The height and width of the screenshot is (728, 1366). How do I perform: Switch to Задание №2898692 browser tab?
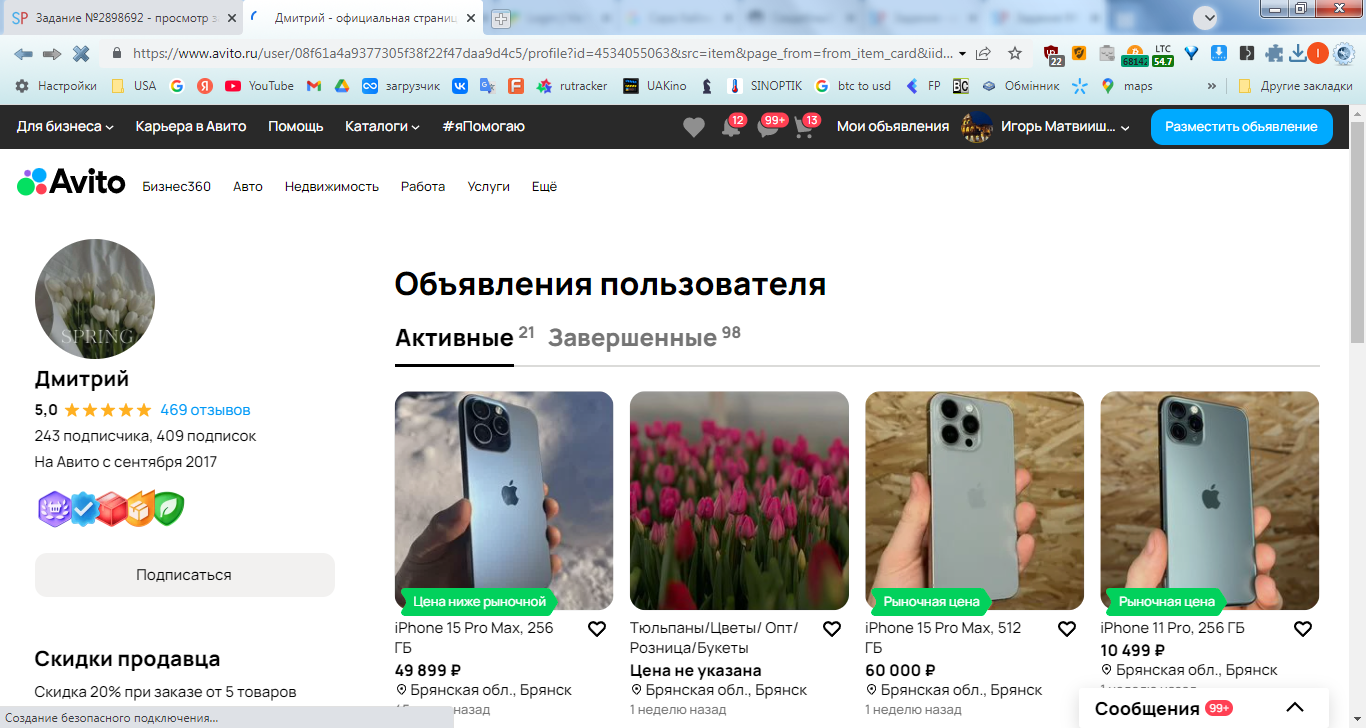click(x=121, y=18)
